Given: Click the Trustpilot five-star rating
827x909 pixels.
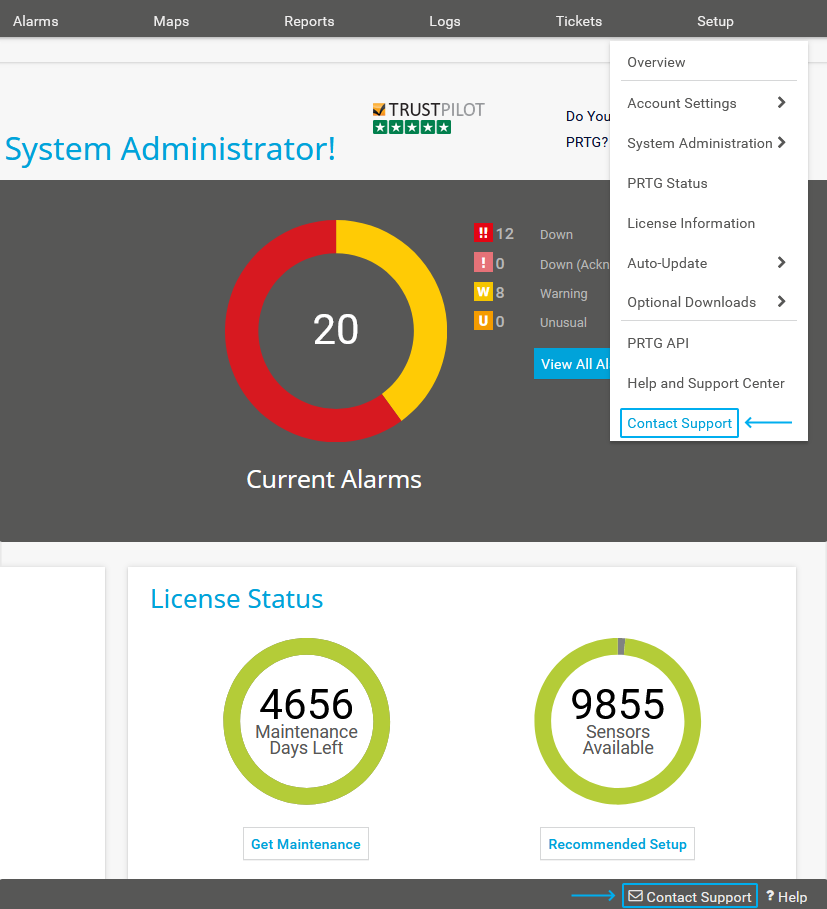Looking at the screenshot, I should [x=412, y=127].
